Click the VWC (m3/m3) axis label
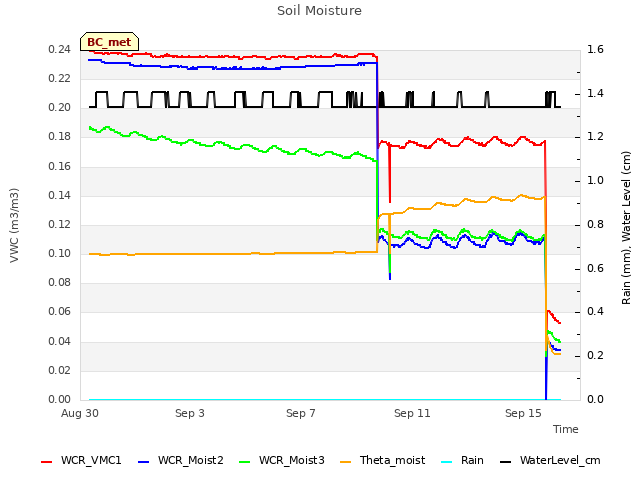 click(x=14, y=225)
